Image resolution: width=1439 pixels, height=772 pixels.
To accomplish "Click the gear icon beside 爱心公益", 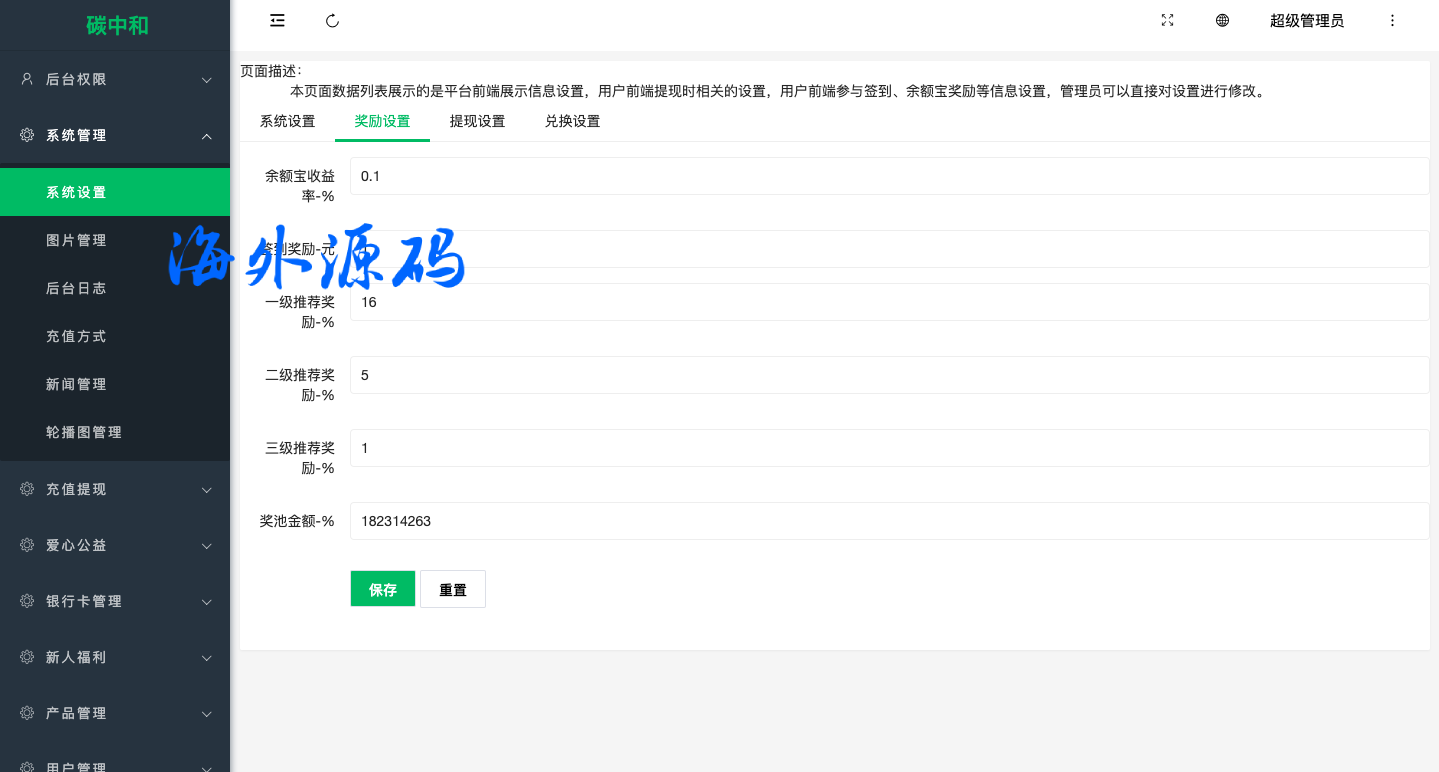I will (27, 545).
